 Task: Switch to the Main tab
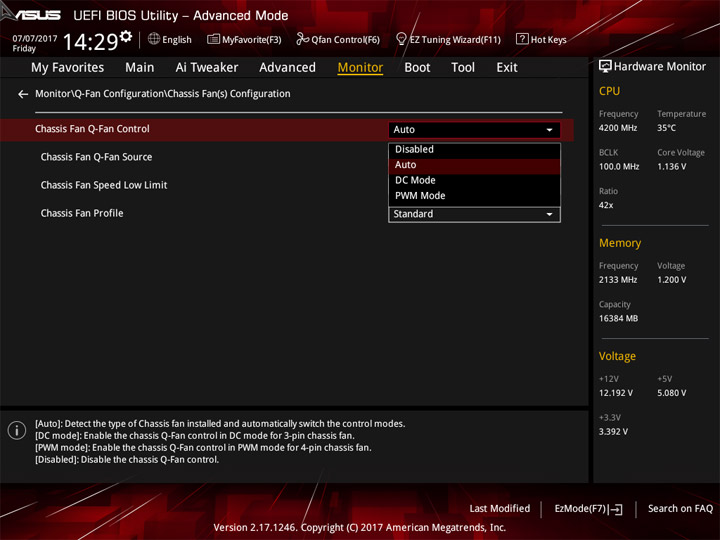(x=140, y=68)
